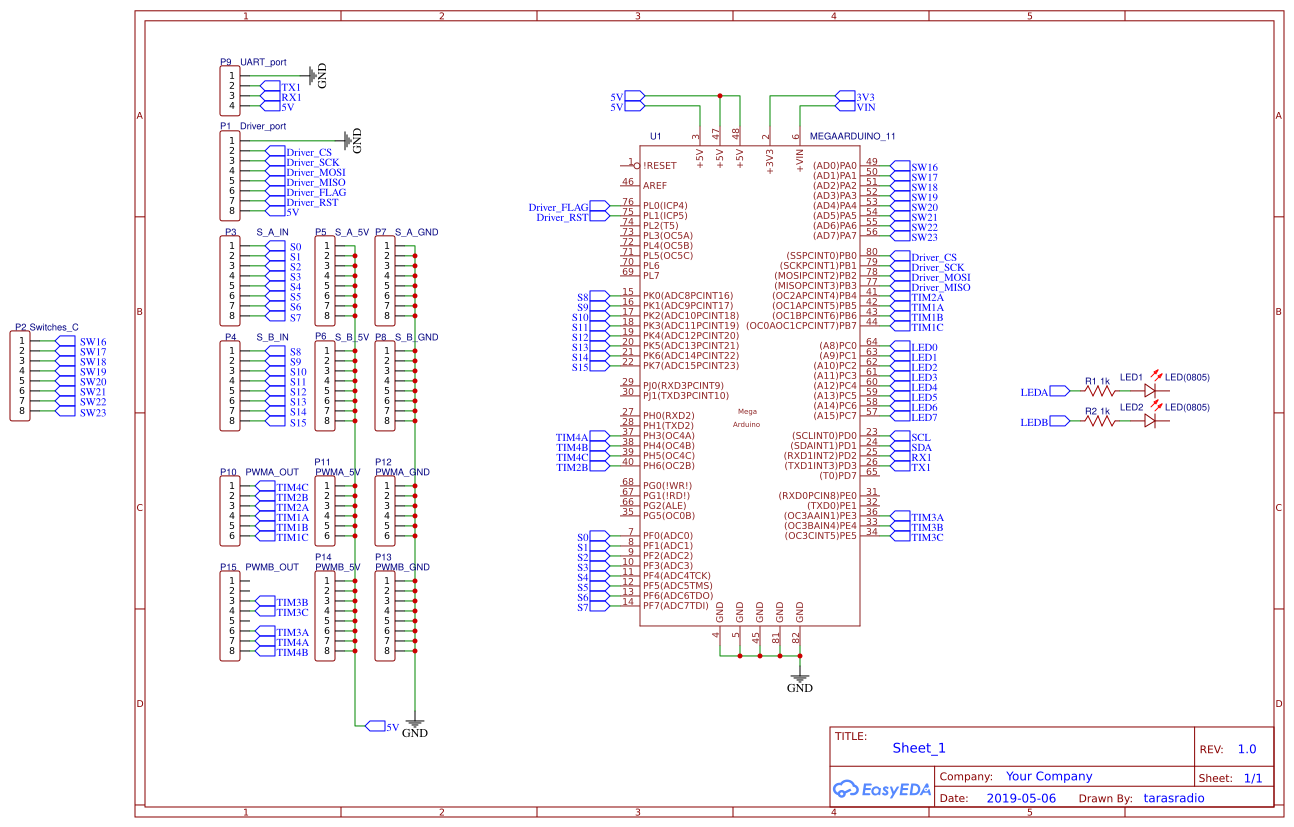Click the P2 Switches_C connector
The width and height of the screenshot is (1294, 827).
[x=20, y=374]
